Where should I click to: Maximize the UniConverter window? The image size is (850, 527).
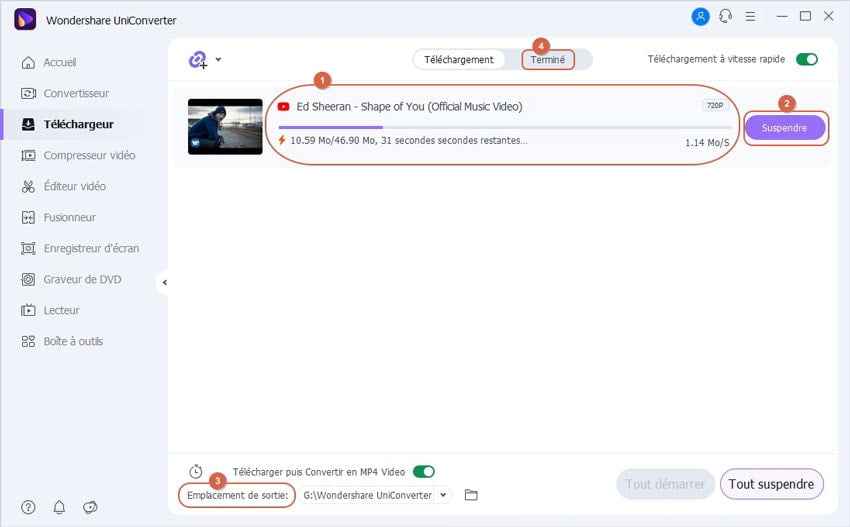[806, 16]
